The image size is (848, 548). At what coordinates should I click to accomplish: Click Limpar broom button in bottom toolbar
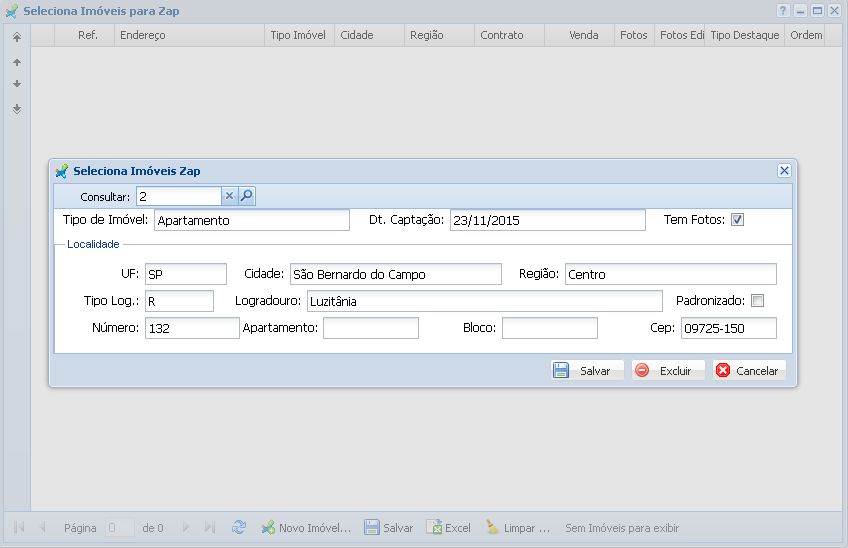click(x=518, y=527)
